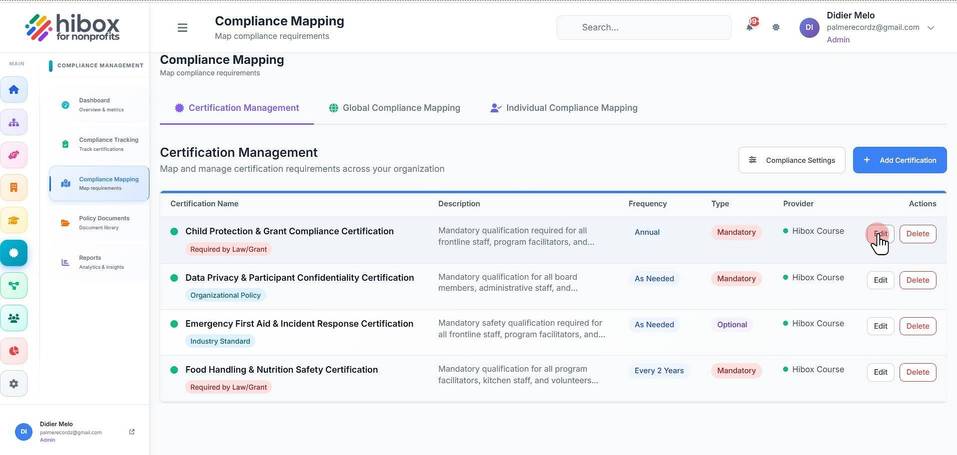Open Policy Documents menu item

(x=99, y=223)
